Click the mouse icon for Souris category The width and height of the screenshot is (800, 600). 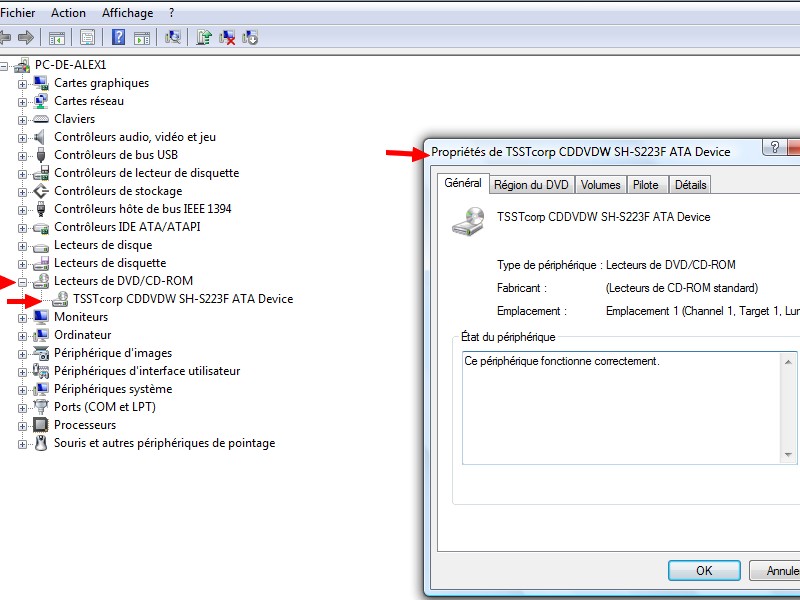click(41, 443)
